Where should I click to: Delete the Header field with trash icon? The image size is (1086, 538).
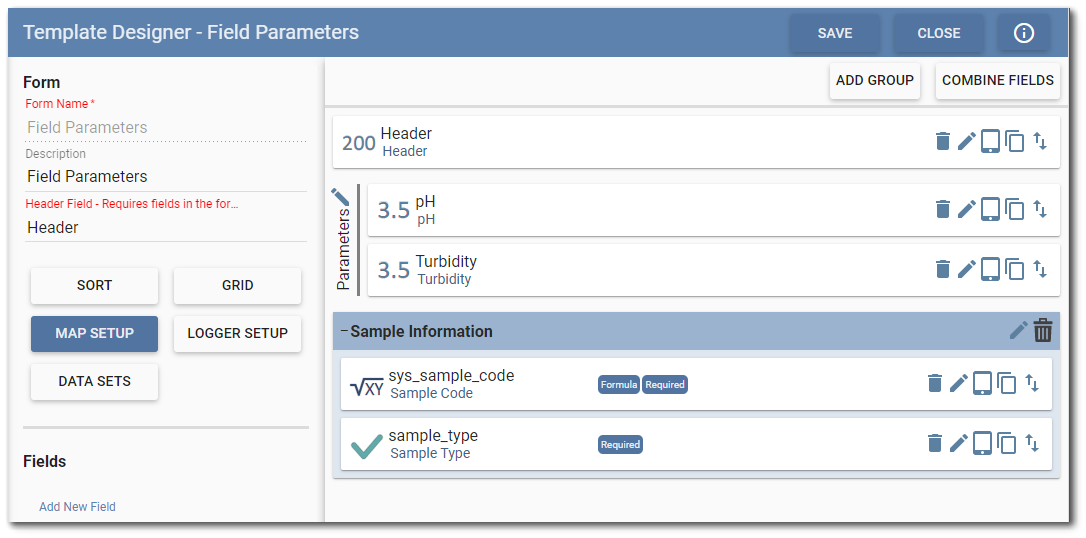point(942,141)
